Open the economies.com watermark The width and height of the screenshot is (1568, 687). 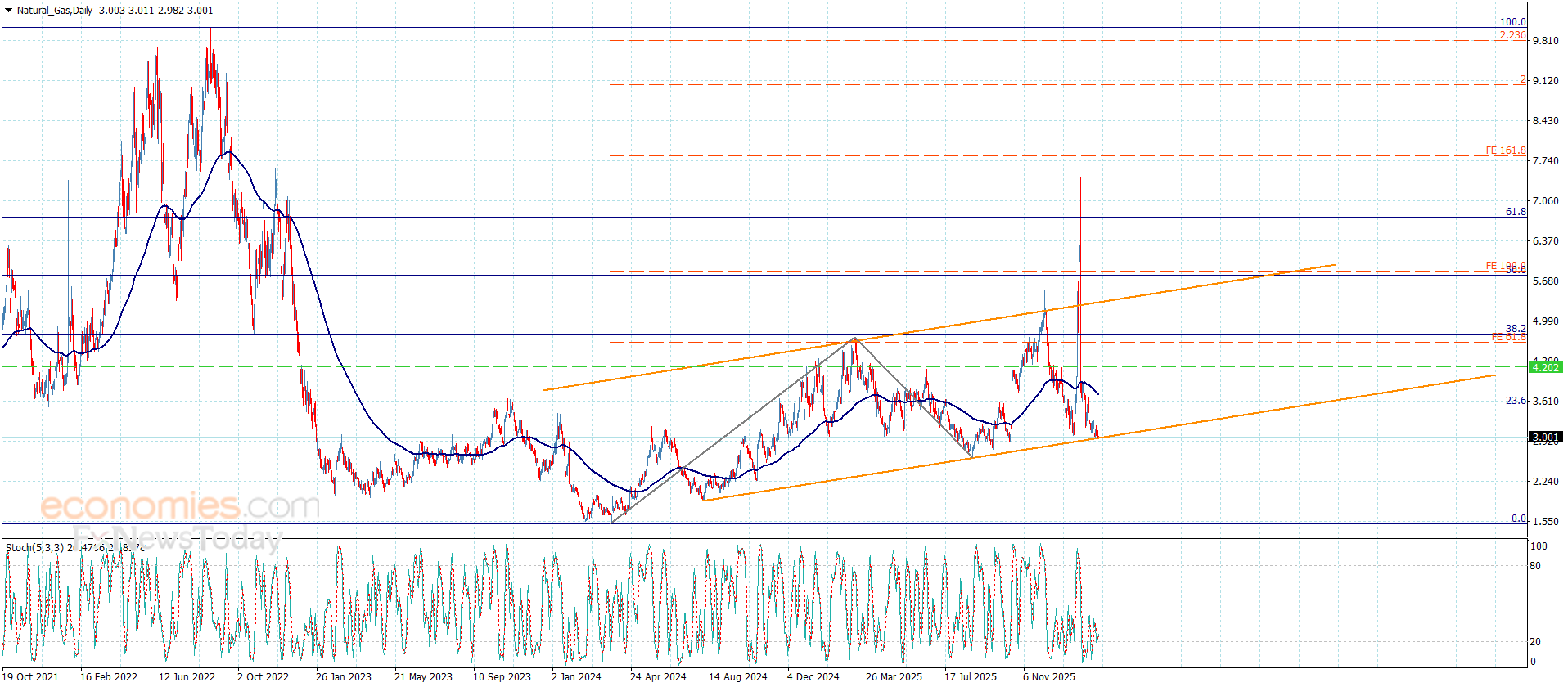(x=180, y=506)
